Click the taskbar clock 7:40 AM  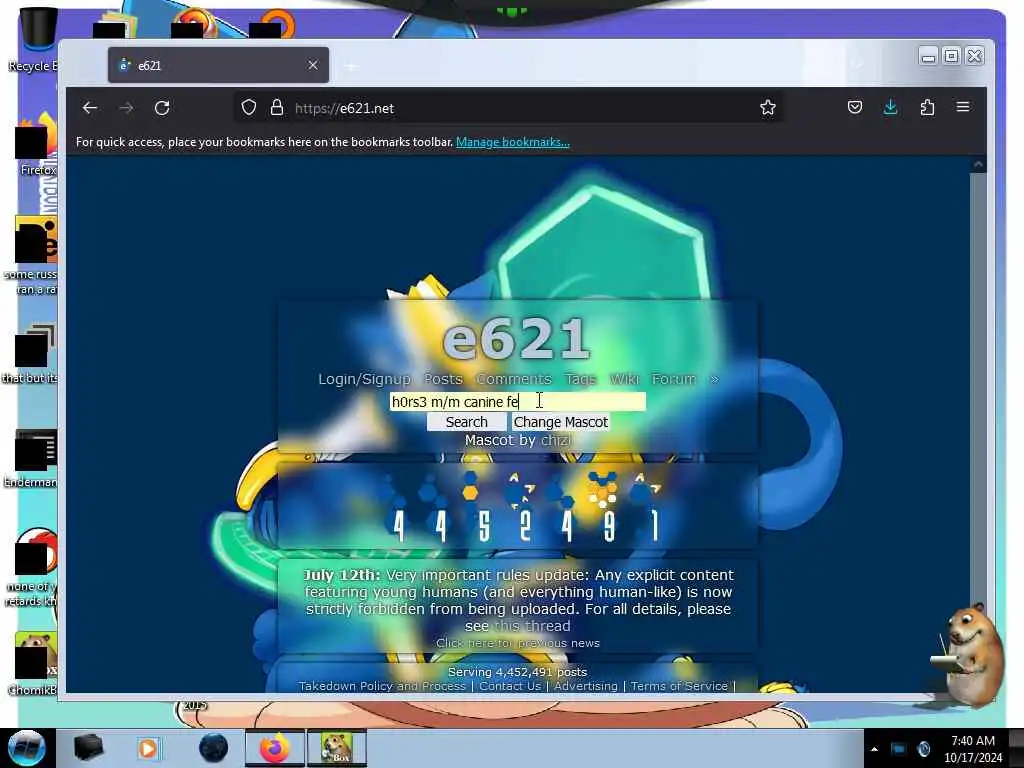point(973,749)
